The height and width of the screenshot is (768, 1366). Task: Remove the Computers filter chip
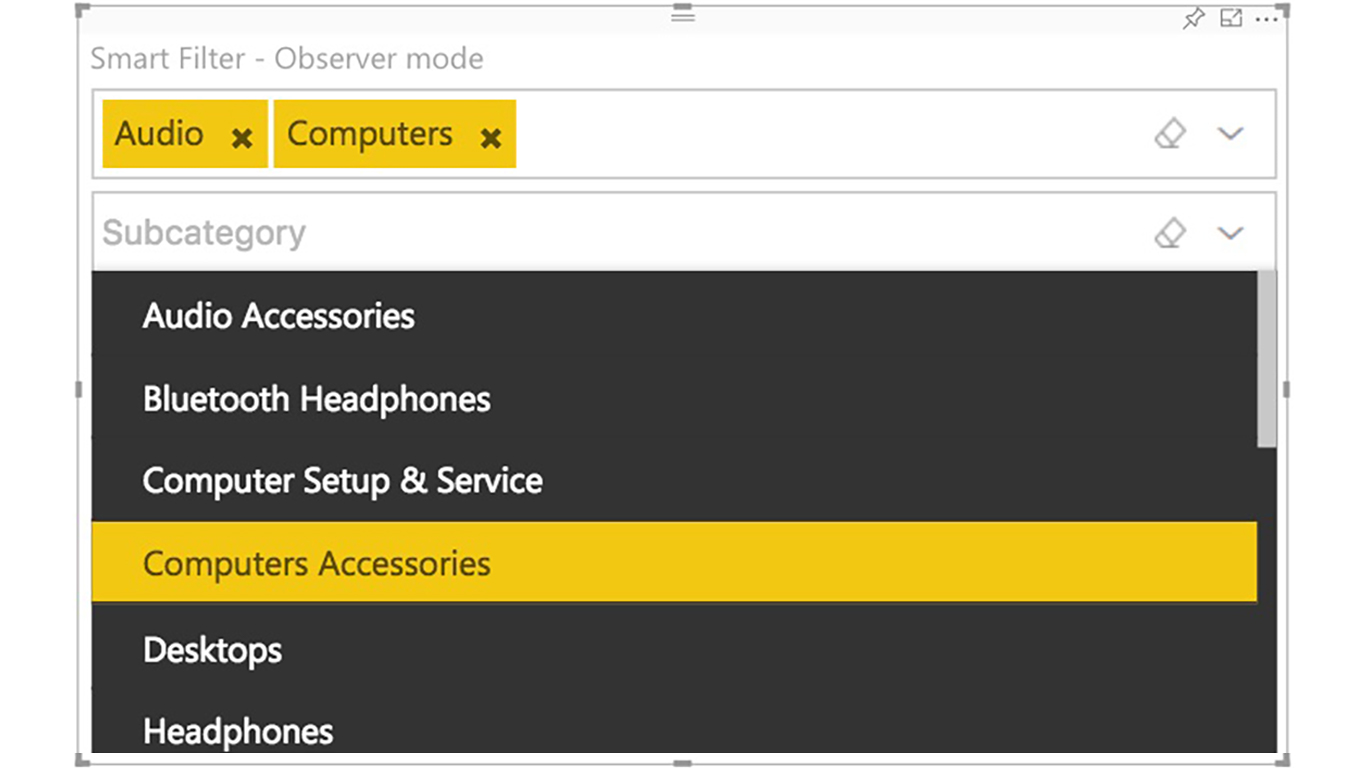click(490, 138)
